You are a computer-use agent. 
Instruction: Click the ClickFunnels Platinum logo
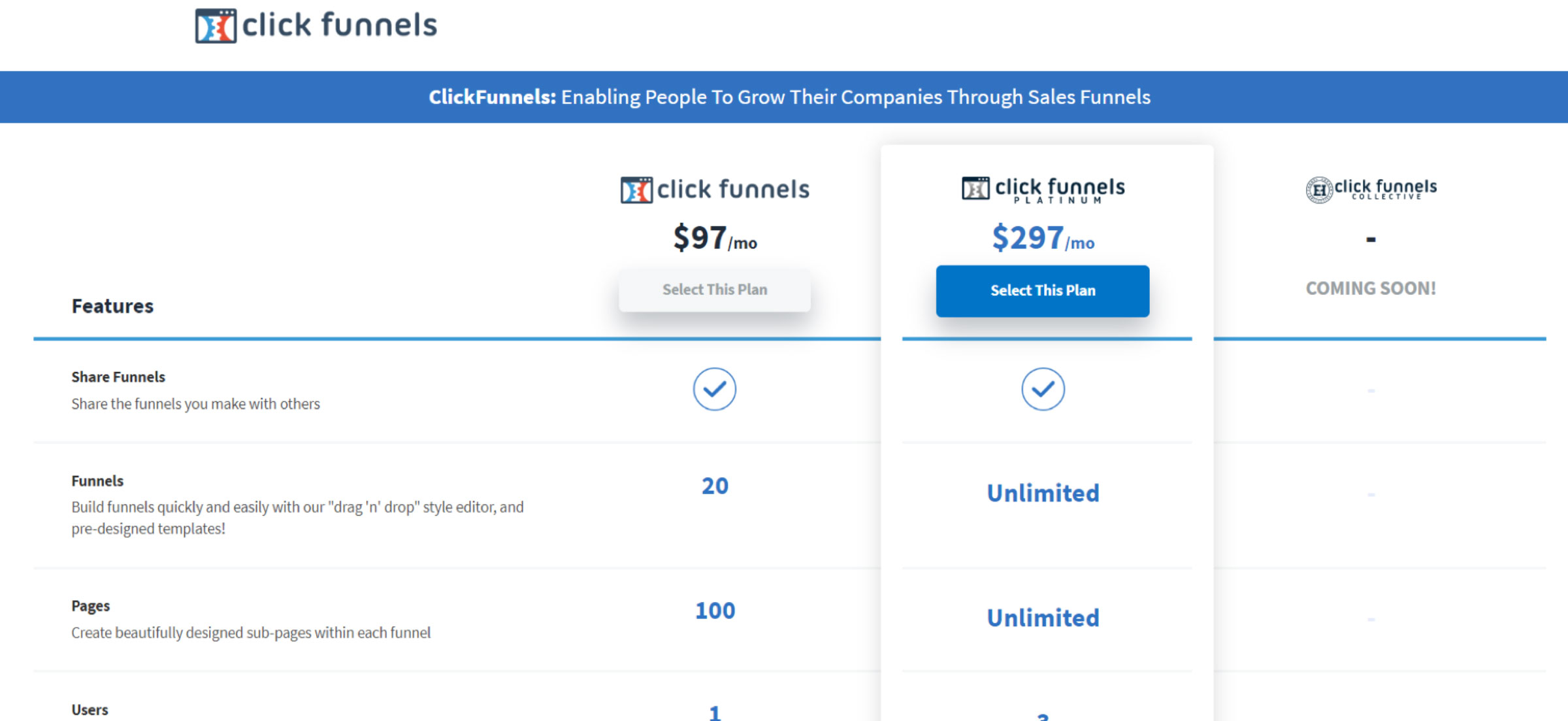[x=1043, y=190]
